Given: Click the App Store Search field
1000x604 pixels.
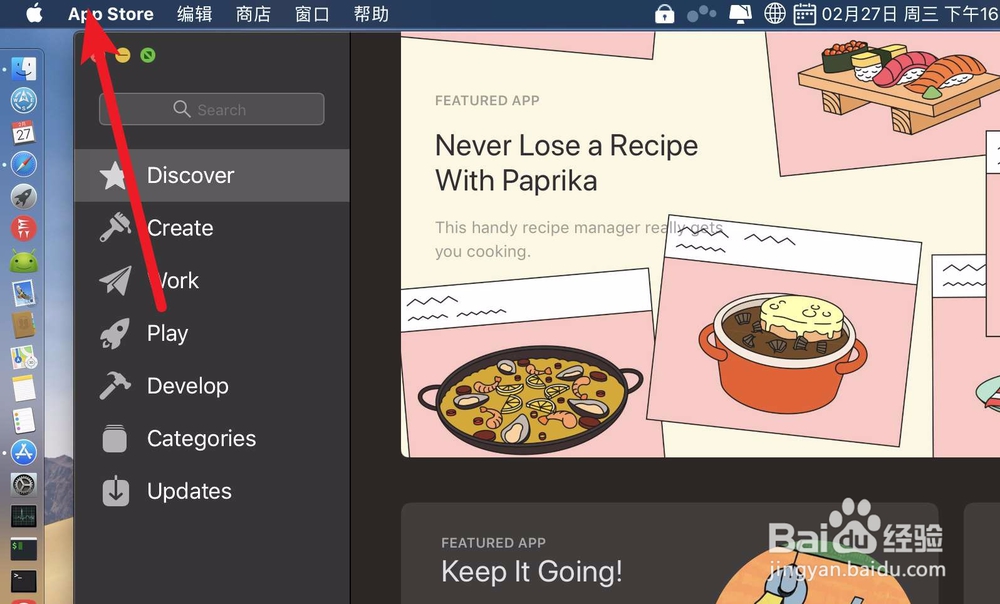Looking at the screenshot, I should 212,109.
